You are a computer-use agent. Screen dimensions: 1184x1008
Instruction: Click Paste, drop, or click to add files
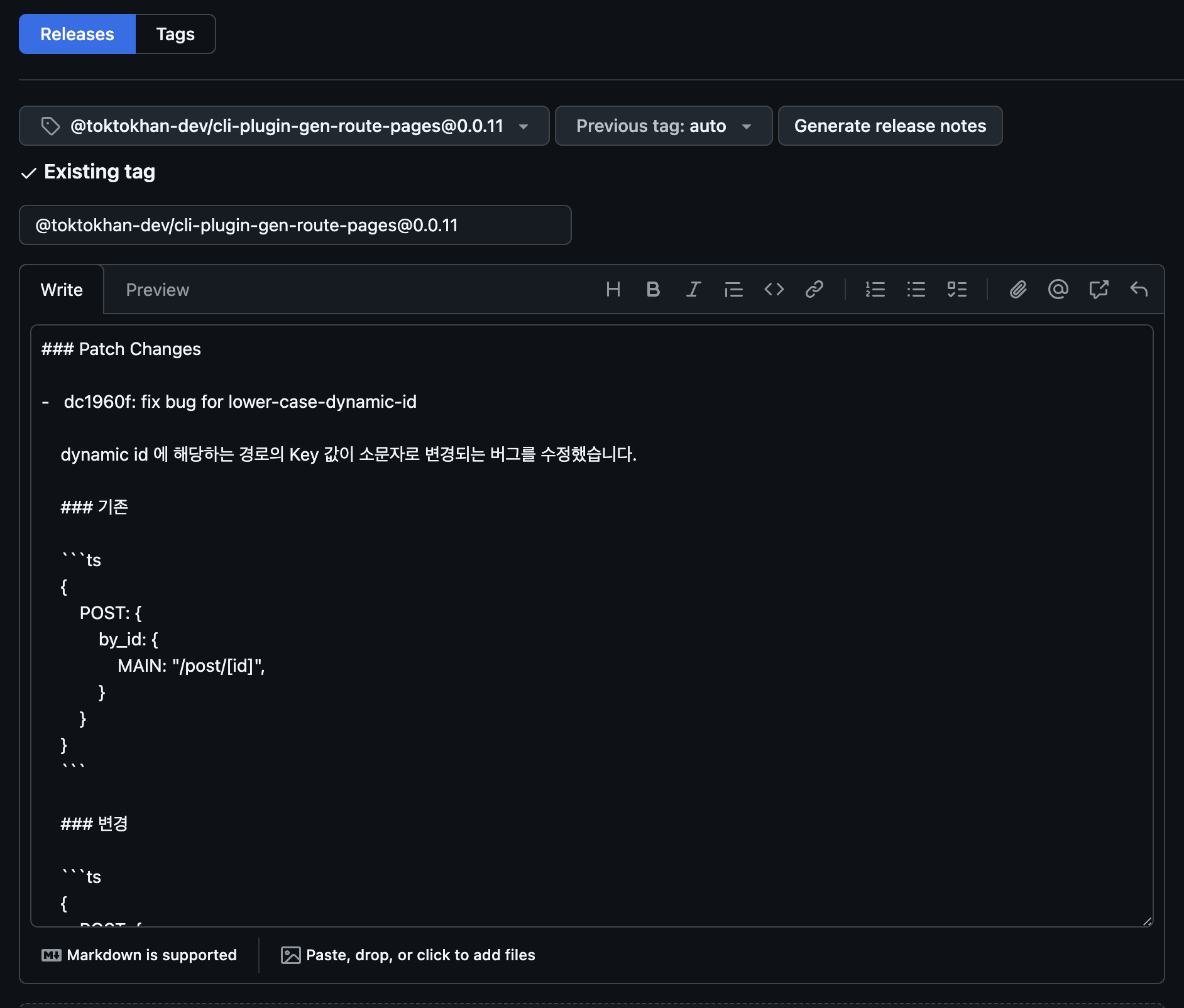408,955
